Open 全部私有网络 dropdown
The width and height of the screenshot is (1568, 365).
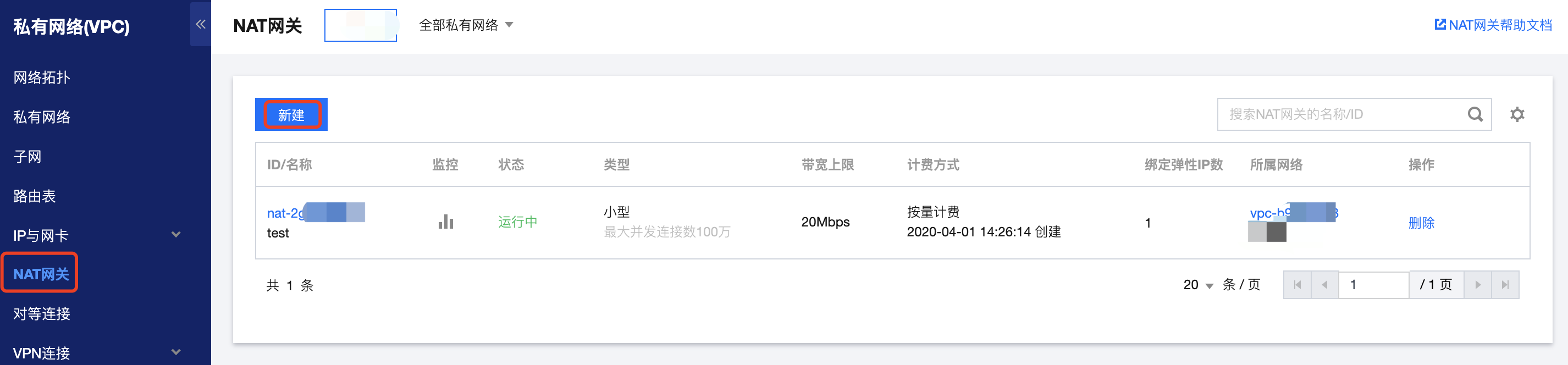(x=466, y=25)
